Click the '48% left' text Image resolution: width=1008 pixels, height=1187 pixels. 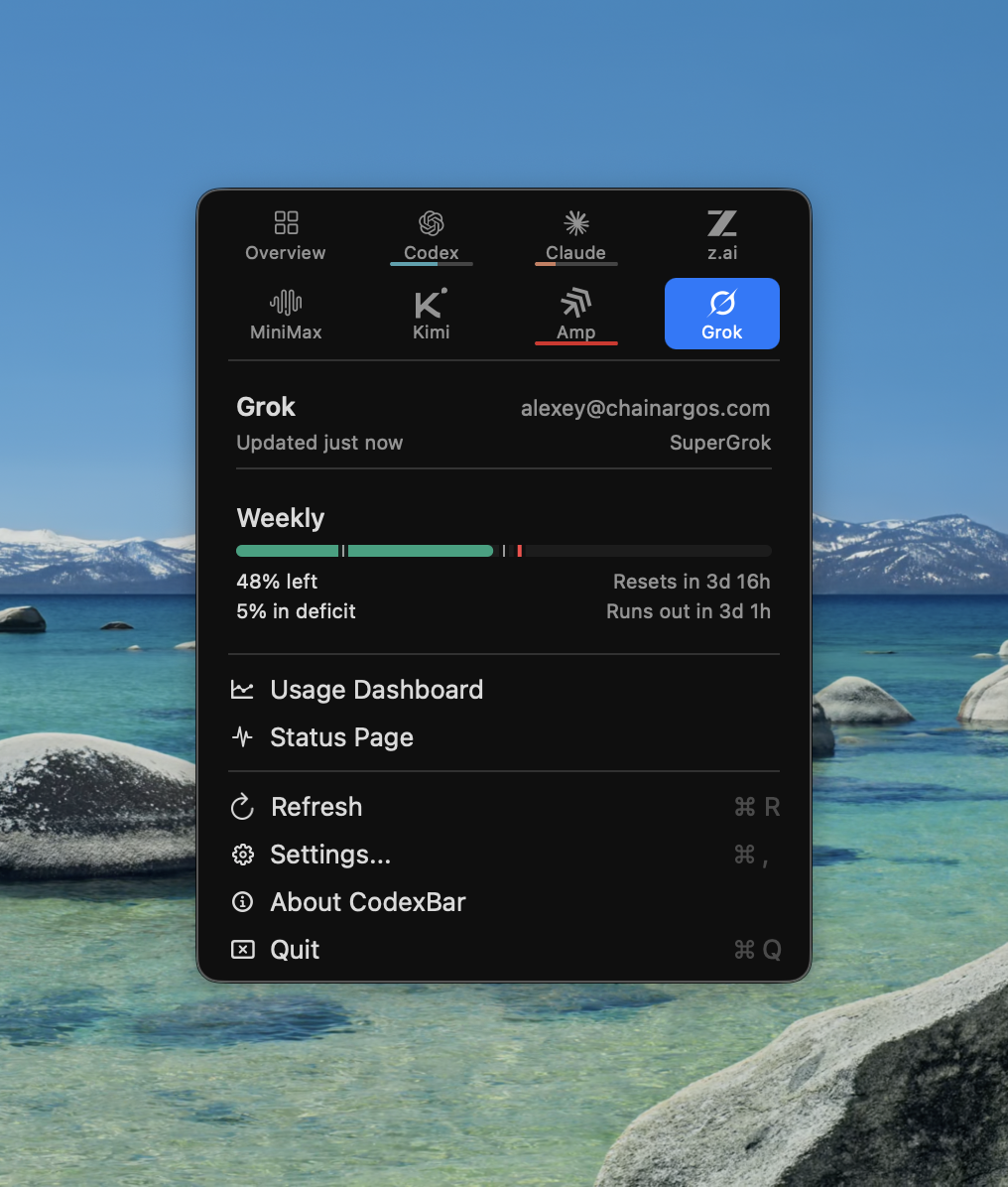277,582
